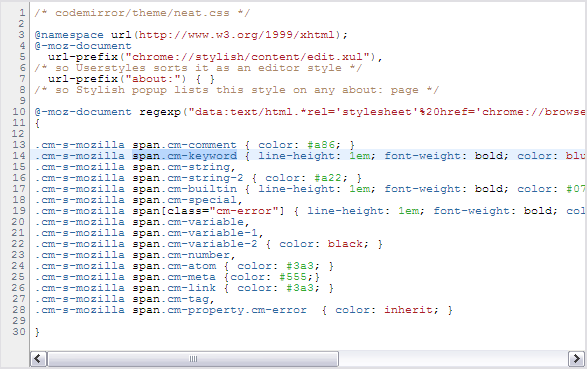Click 'span.cm-string-2' selector

(188, 178)
